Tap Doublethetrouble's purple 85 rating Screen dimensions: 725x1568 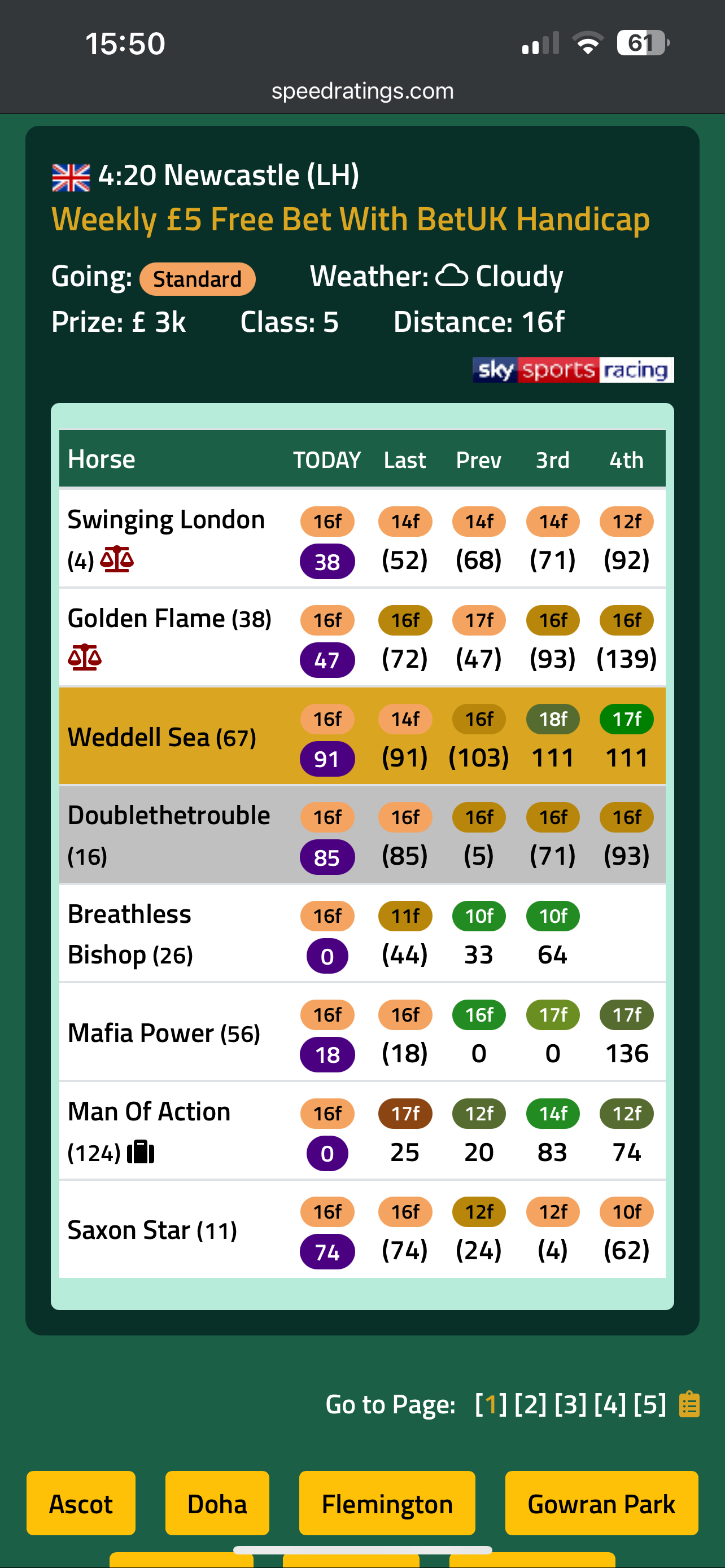pyautogui.click(x=327, y=857)
